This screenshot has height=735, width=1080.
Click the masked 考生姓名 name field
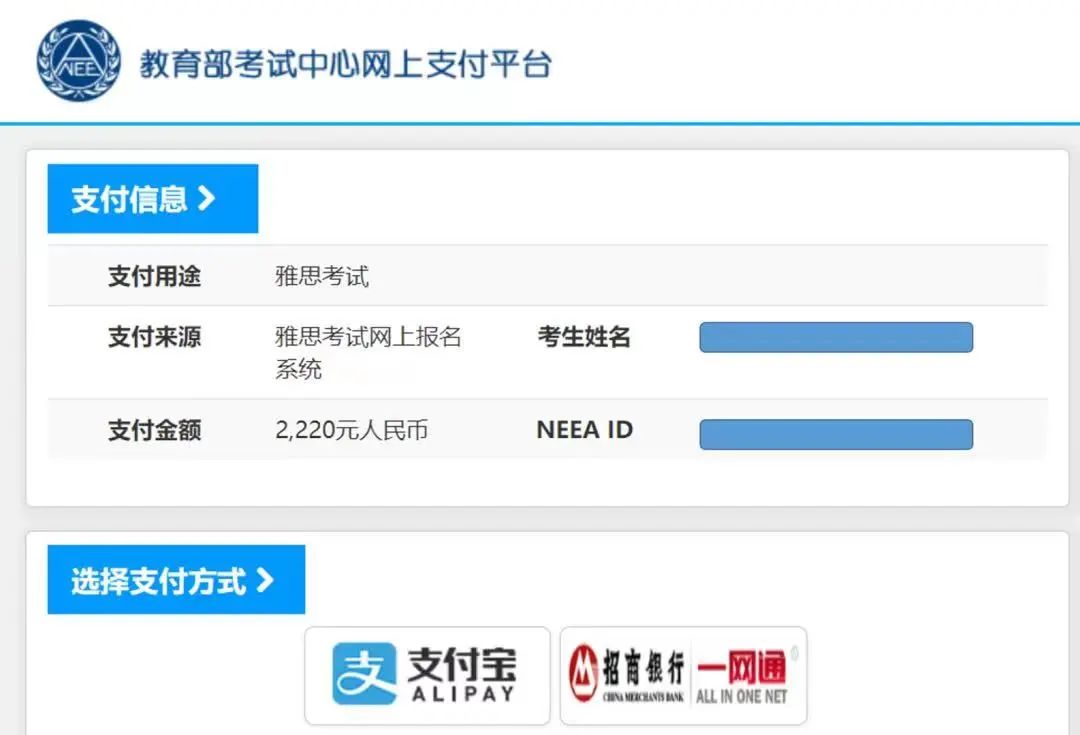pyautogui.click(x=836, y=337)
